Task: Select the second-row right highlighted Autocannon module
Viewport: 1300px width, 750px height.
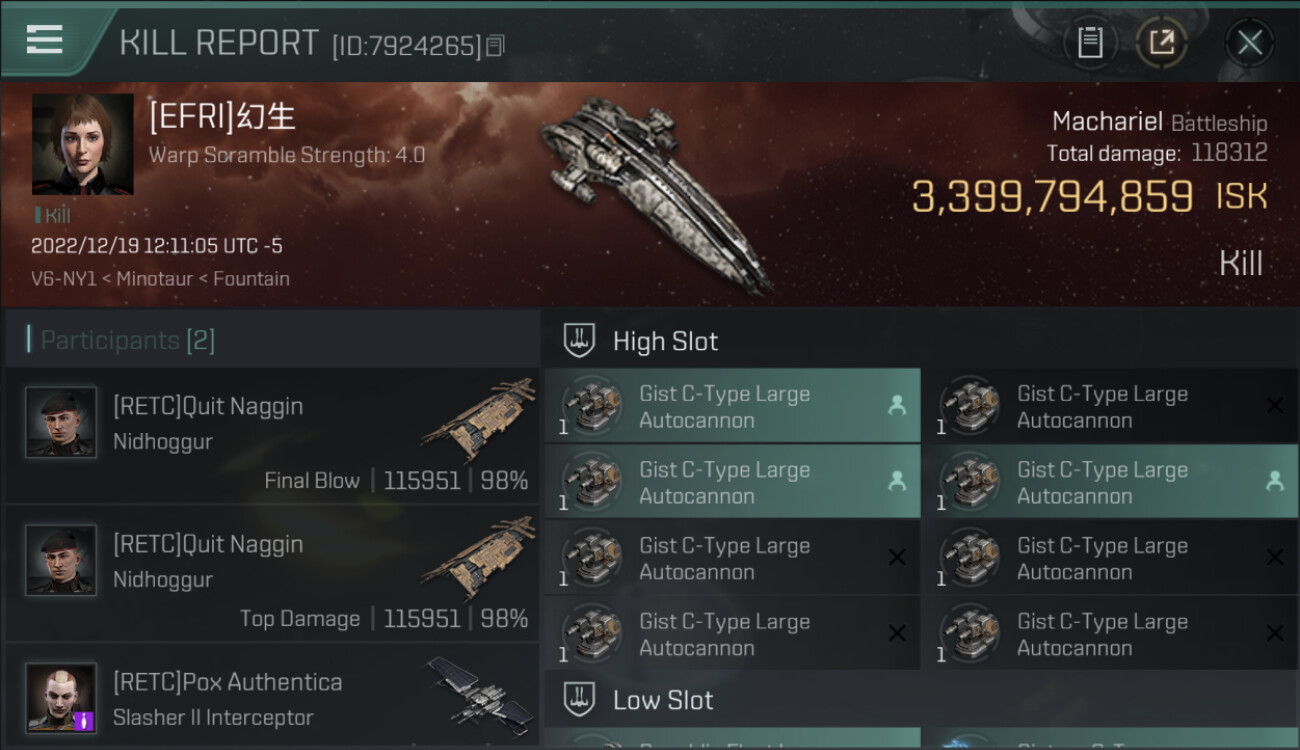Action: (1110, 482)
